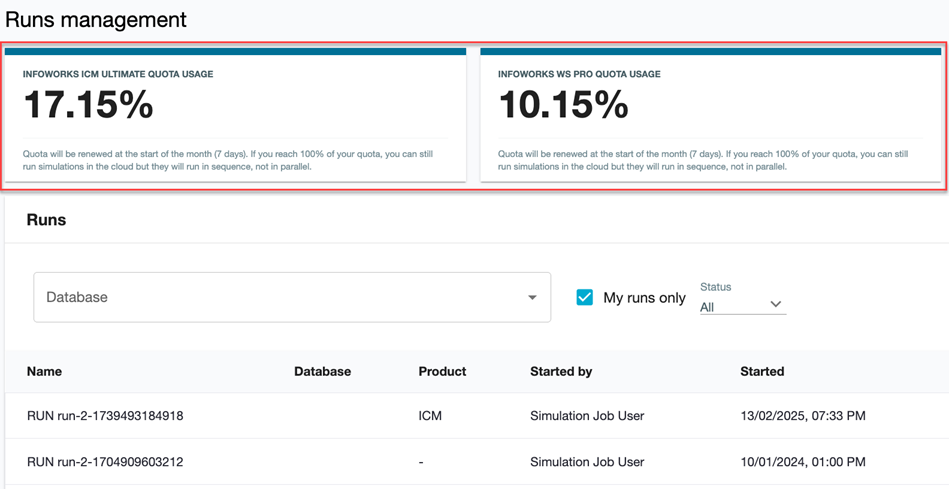
Task: Sort by the Started column header
Action: (762, 371)
